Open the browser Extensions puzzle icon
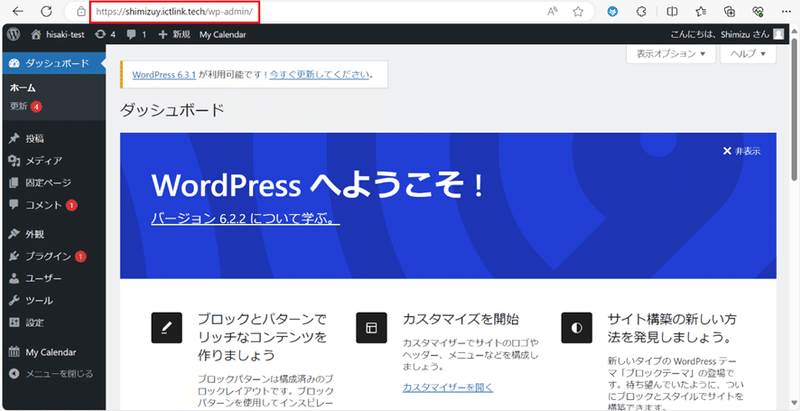Viewport: 800px width, 411px height. [x=642, y=11]
